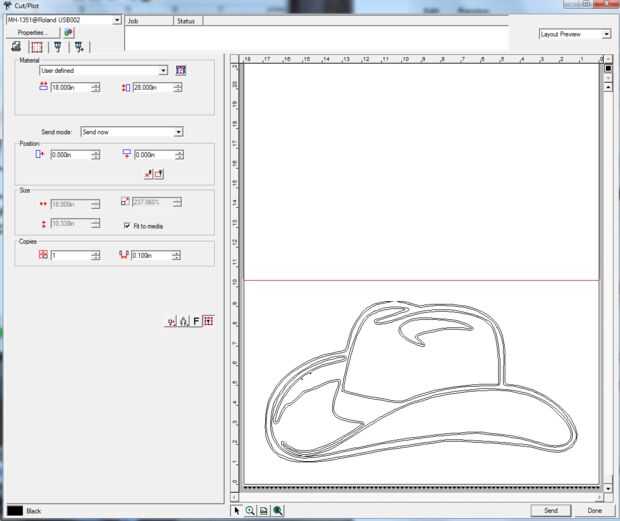Click the icon right of Properties button
Viewport: 620px width, 521px height.
(x=69, y=32)
